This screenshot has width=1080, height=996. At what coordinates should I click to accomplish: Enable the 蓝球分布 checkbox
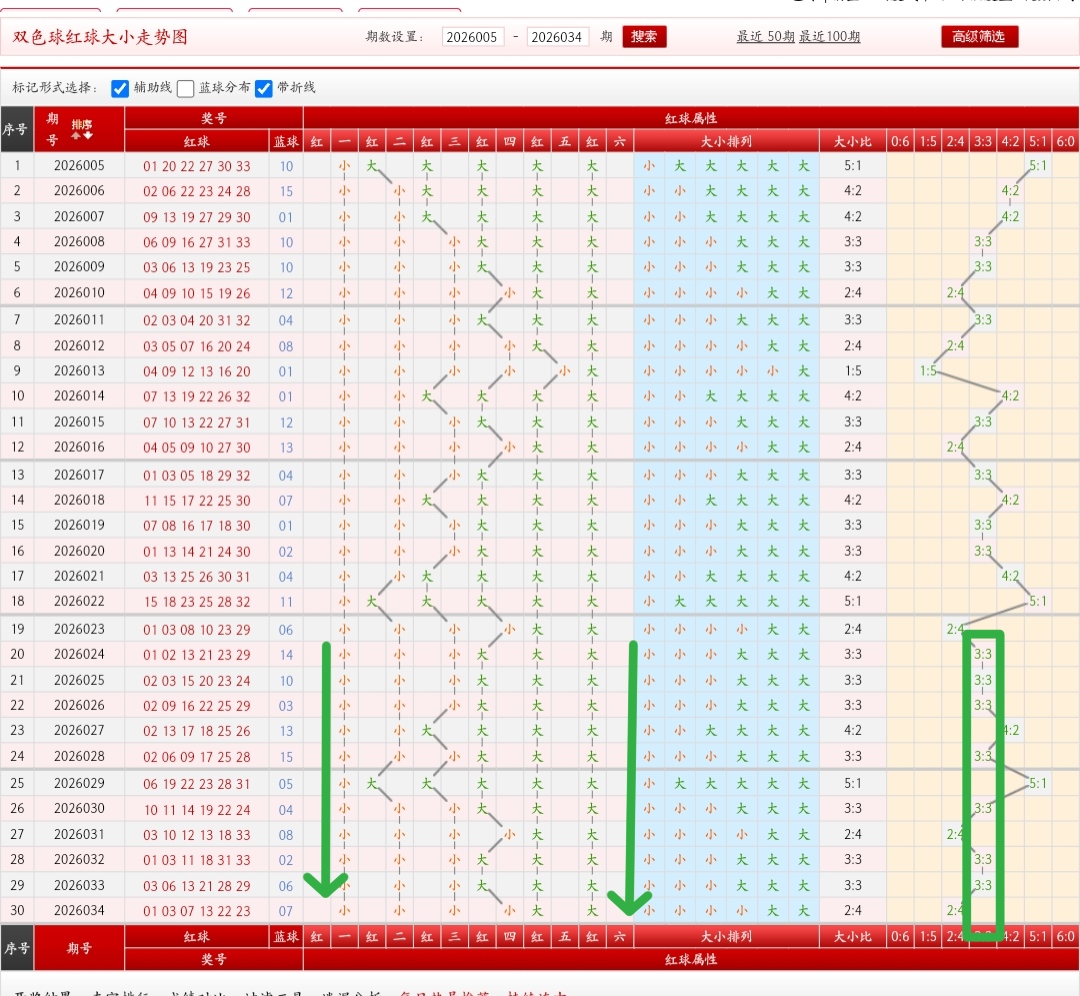pyautogui.click(x=185, y=88)
